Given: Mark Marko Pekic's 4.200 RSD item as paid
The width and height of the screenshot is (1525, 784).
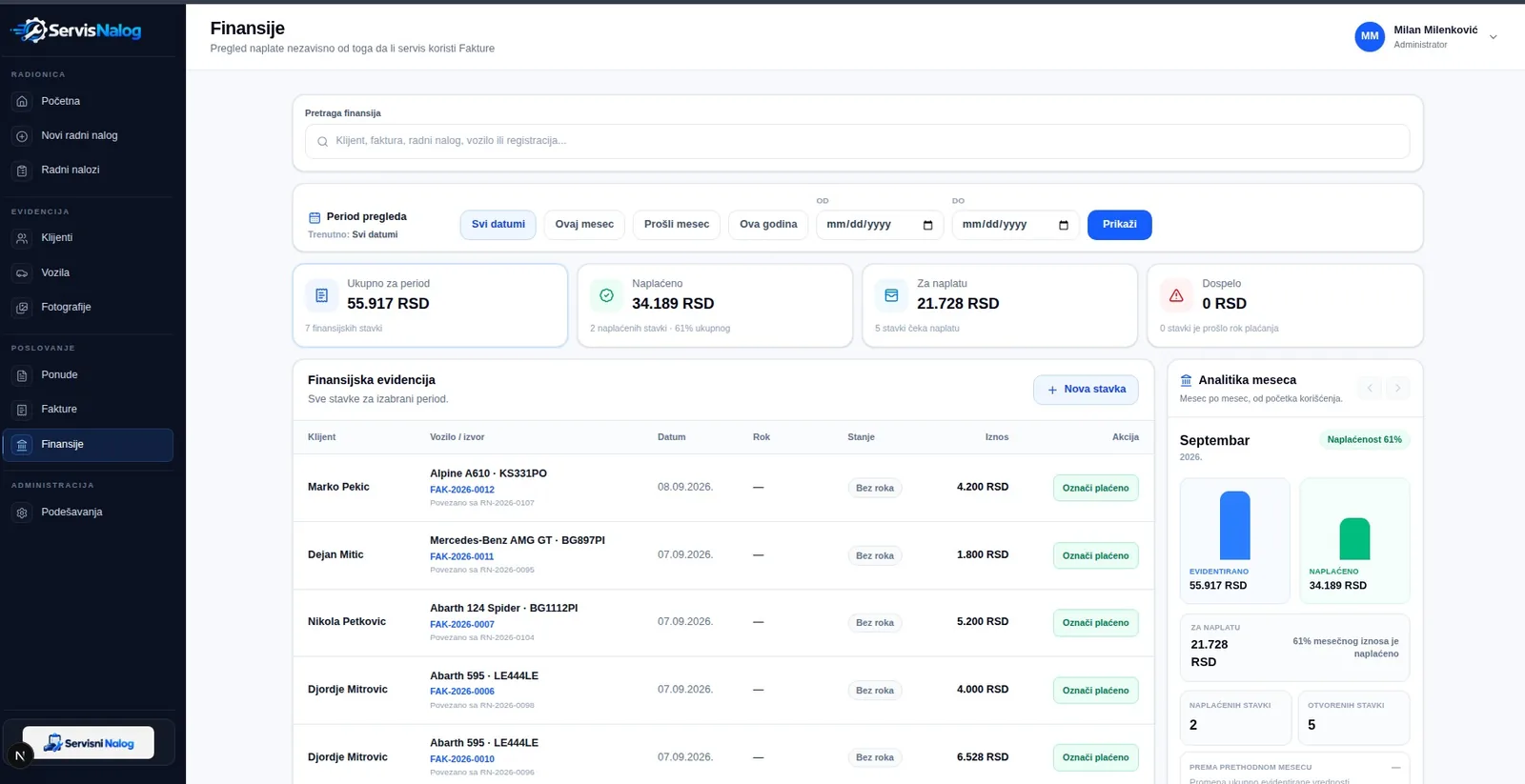Looking at the screenshot, I should (1096, 488).
